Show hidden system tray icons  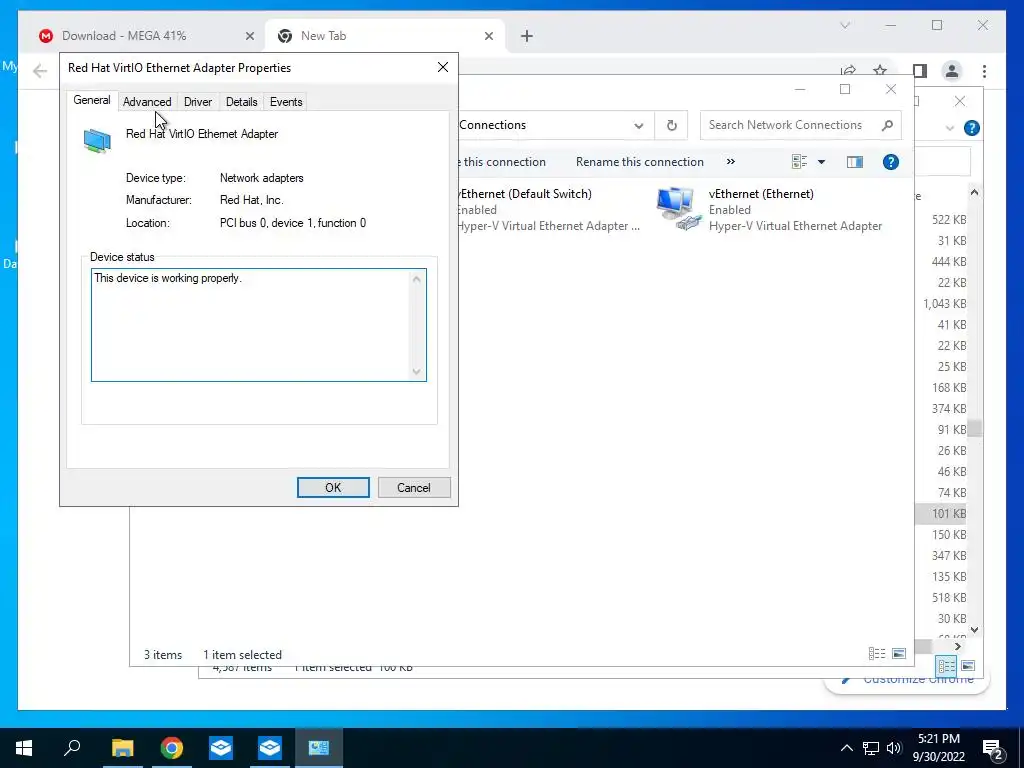tap(846, 748)
